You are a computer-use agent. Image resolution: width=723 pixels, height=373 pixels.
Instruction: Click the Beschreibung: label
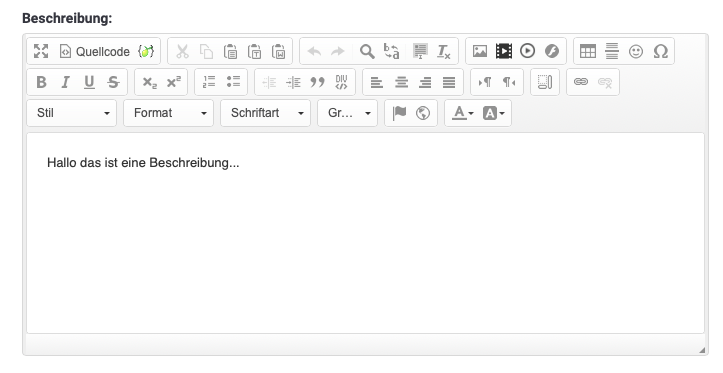[x=67, y=18]
